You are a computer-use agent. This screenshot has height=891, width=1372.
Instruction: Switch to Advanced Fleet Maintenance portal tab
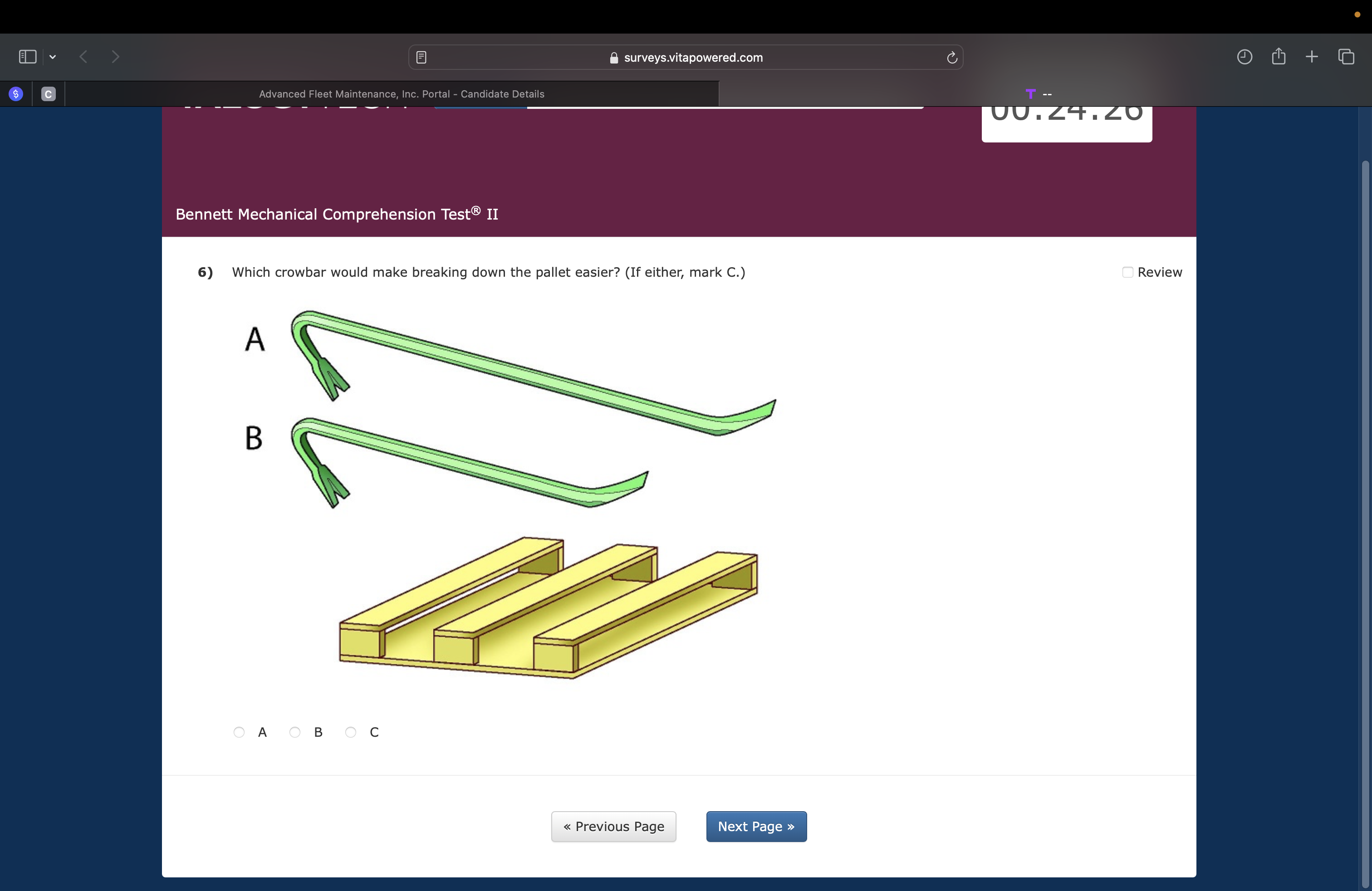click(401, 94)
